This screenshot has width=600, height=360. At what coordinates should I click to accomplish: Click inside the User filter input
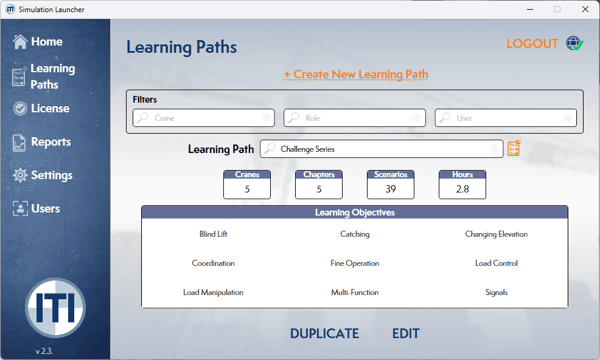coord(505,118)
